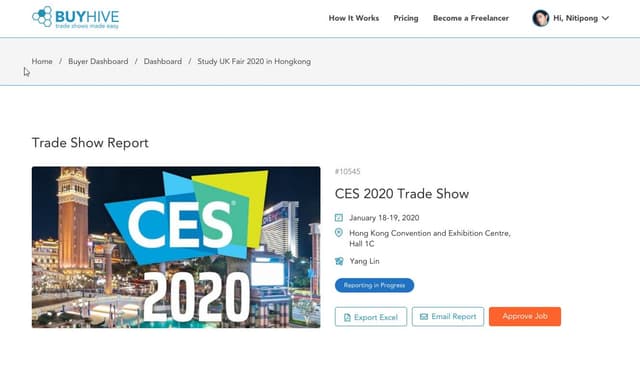
Task: Click the BuyHive logo
Action: point(76,17)
